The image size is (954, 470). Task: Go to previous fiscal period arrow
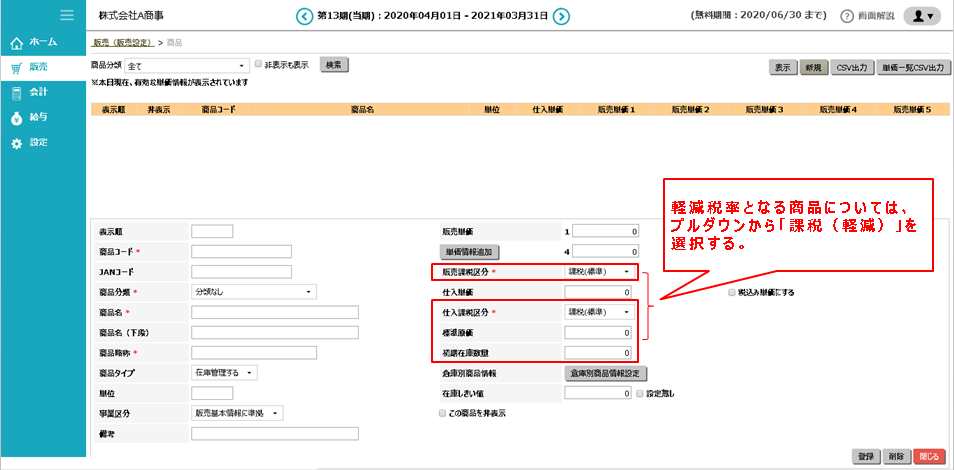[x=304, y=16]
